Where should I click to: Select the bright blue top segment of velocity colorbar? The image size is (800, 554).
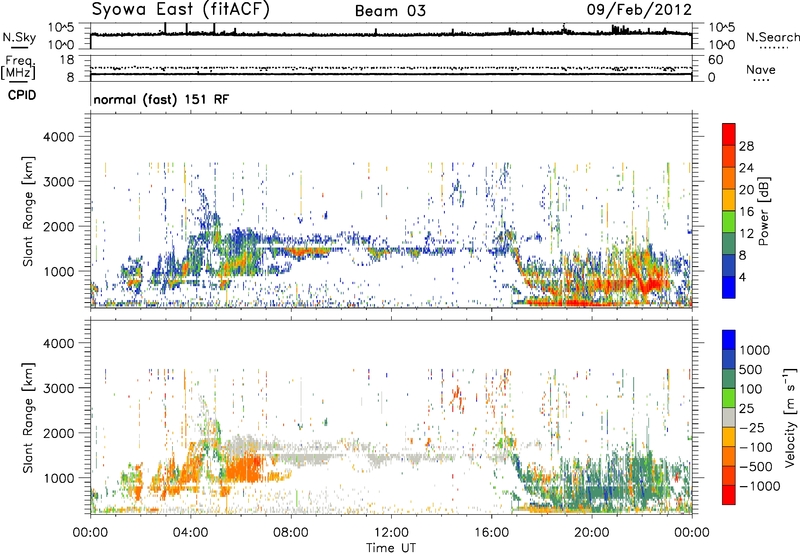point(729,340)
